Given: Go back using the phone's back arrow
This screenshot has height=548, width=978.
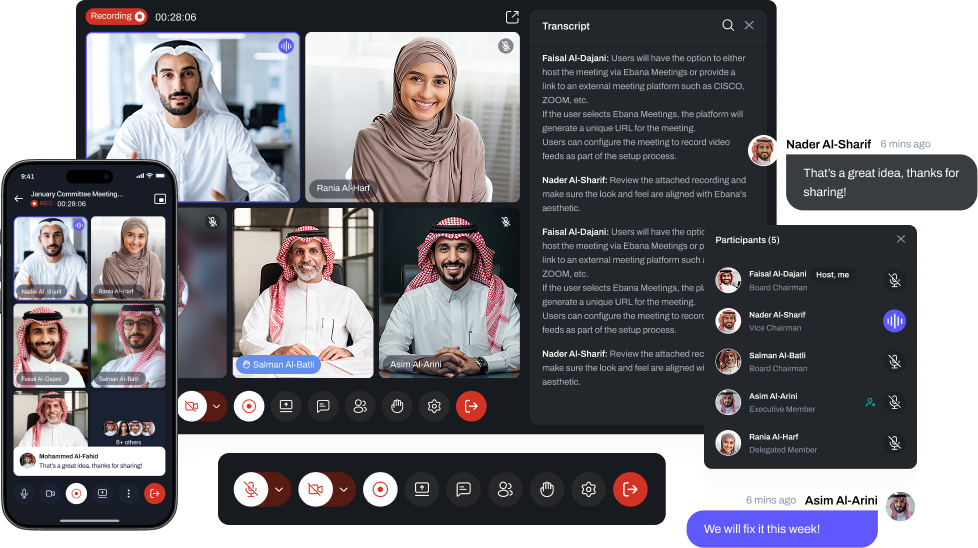Looking at the screenshot, I should (19, 199).
